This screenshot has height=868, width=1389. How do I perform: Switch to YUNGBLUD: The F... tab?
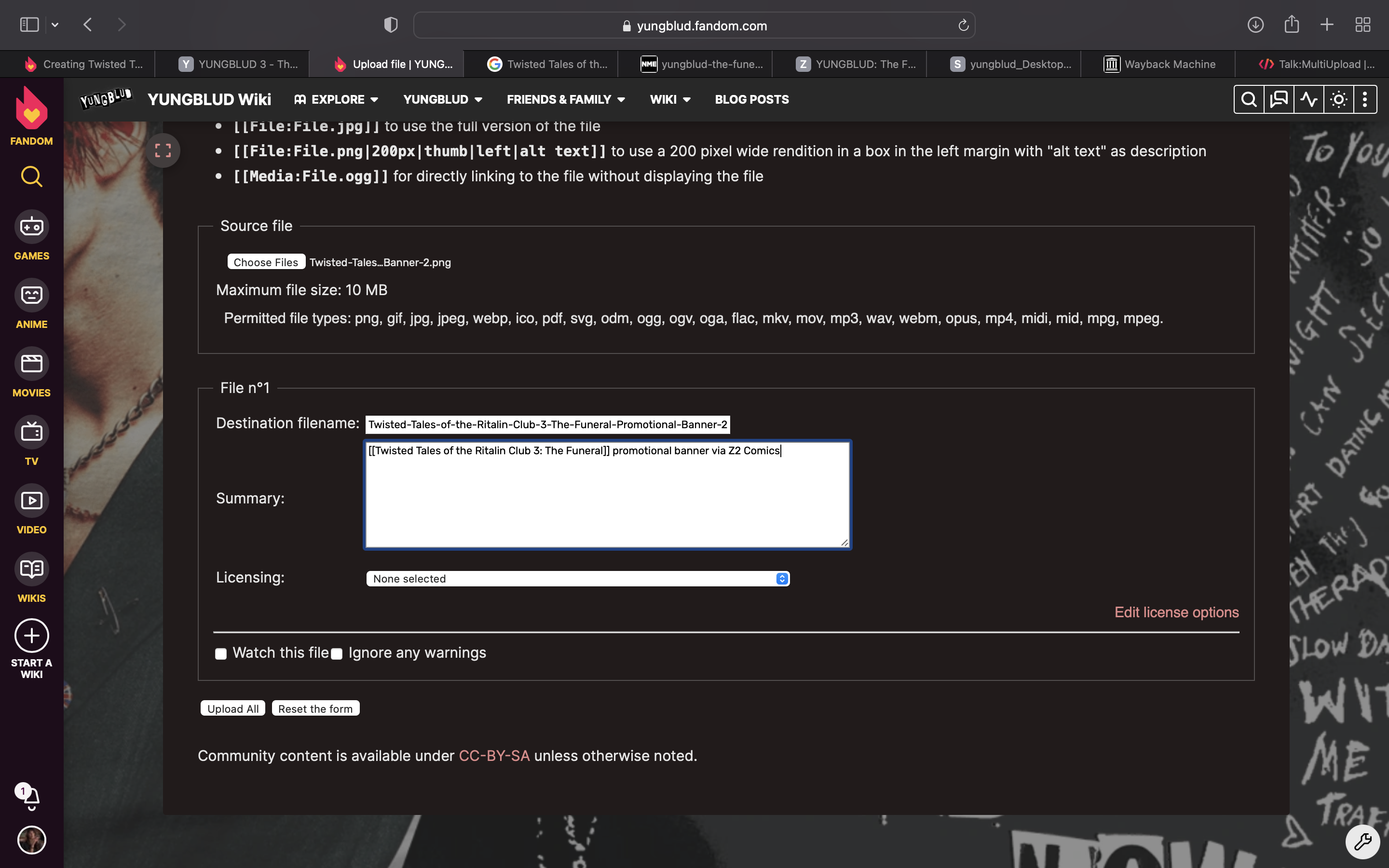(x=849, y=64)
